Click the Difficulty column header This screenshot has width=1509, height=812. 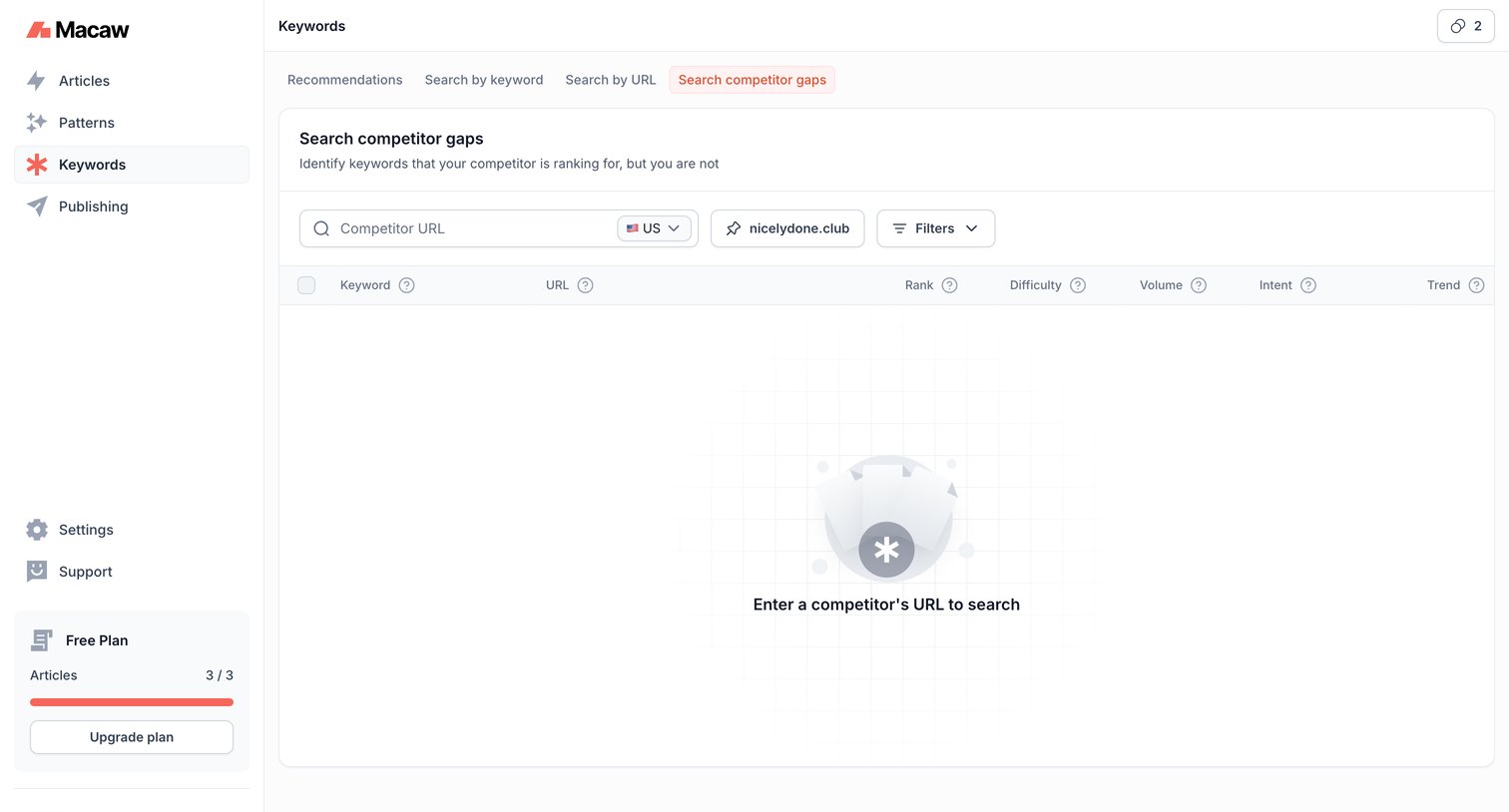(1035, 285)
